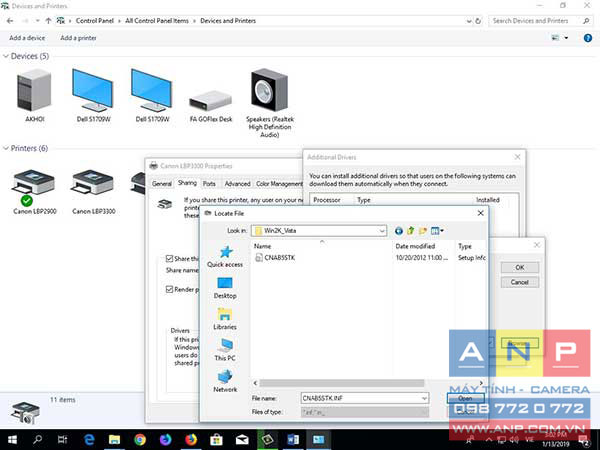Open Task View on taskbar
The width and height of the screenshot is (600, 450).
click(63, 440)
